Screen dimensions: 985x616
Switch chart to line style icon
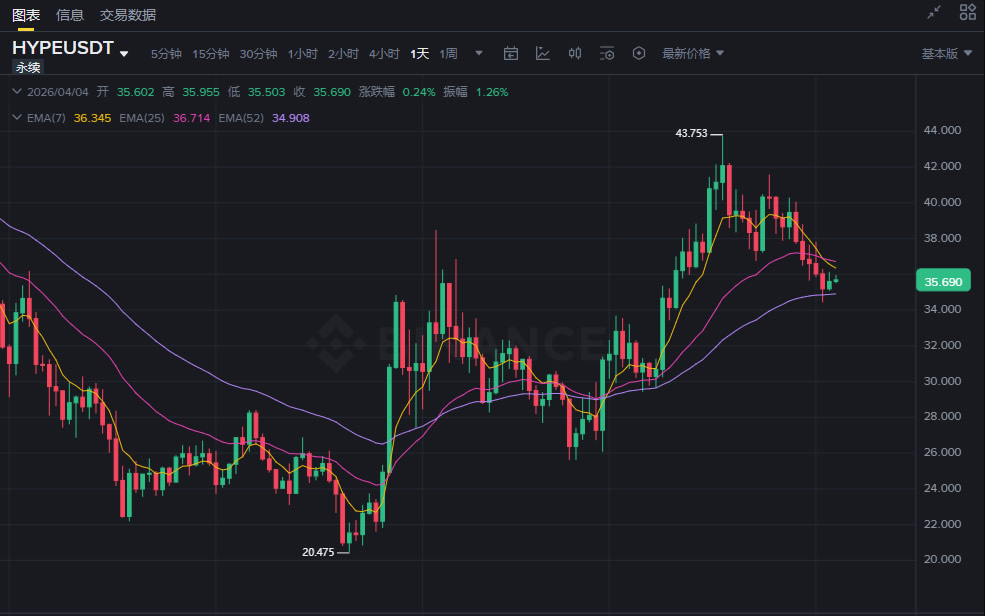[x=543, y=53]
